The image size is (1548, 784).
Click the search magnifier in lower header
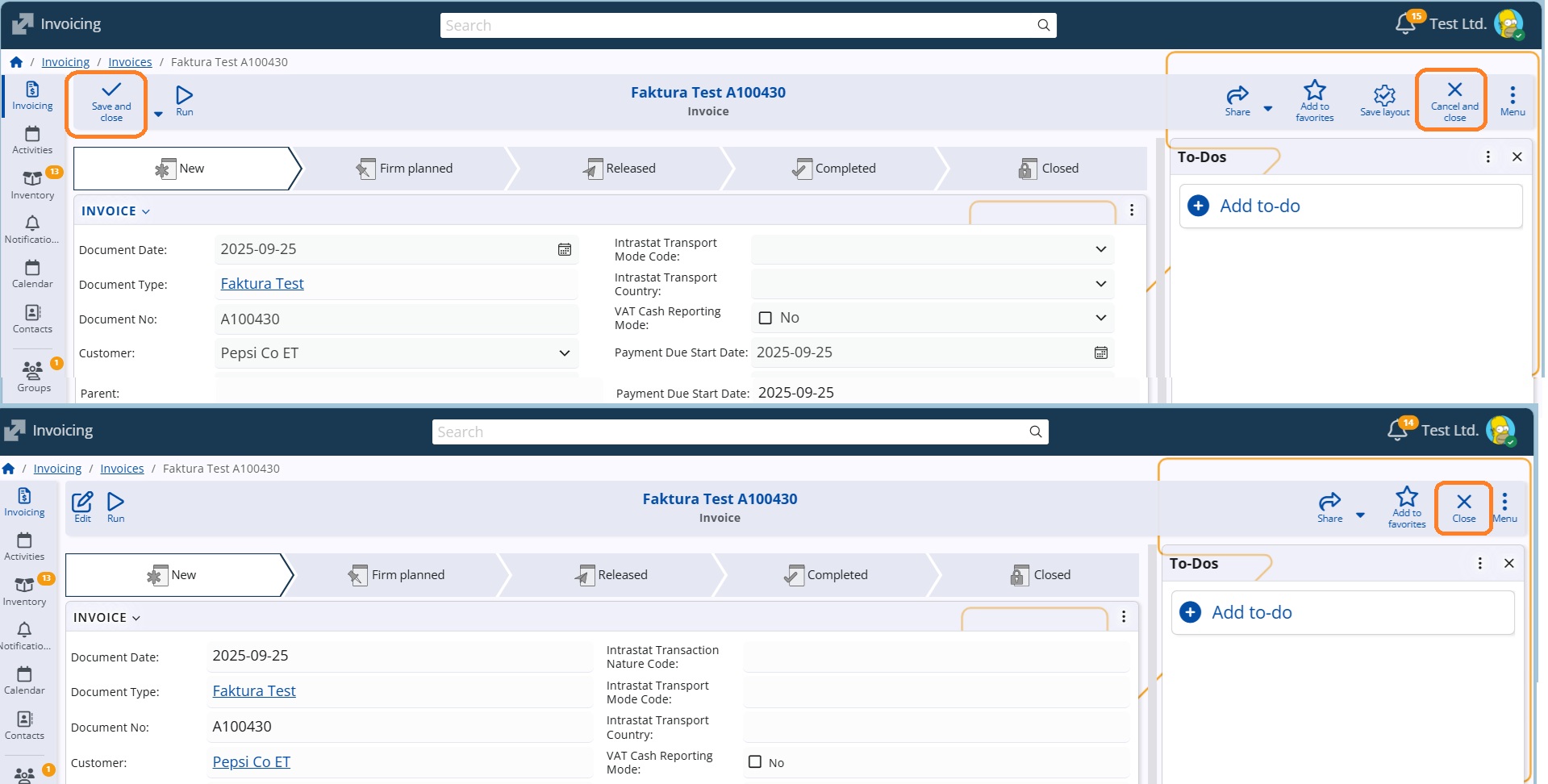(1036, 432)
